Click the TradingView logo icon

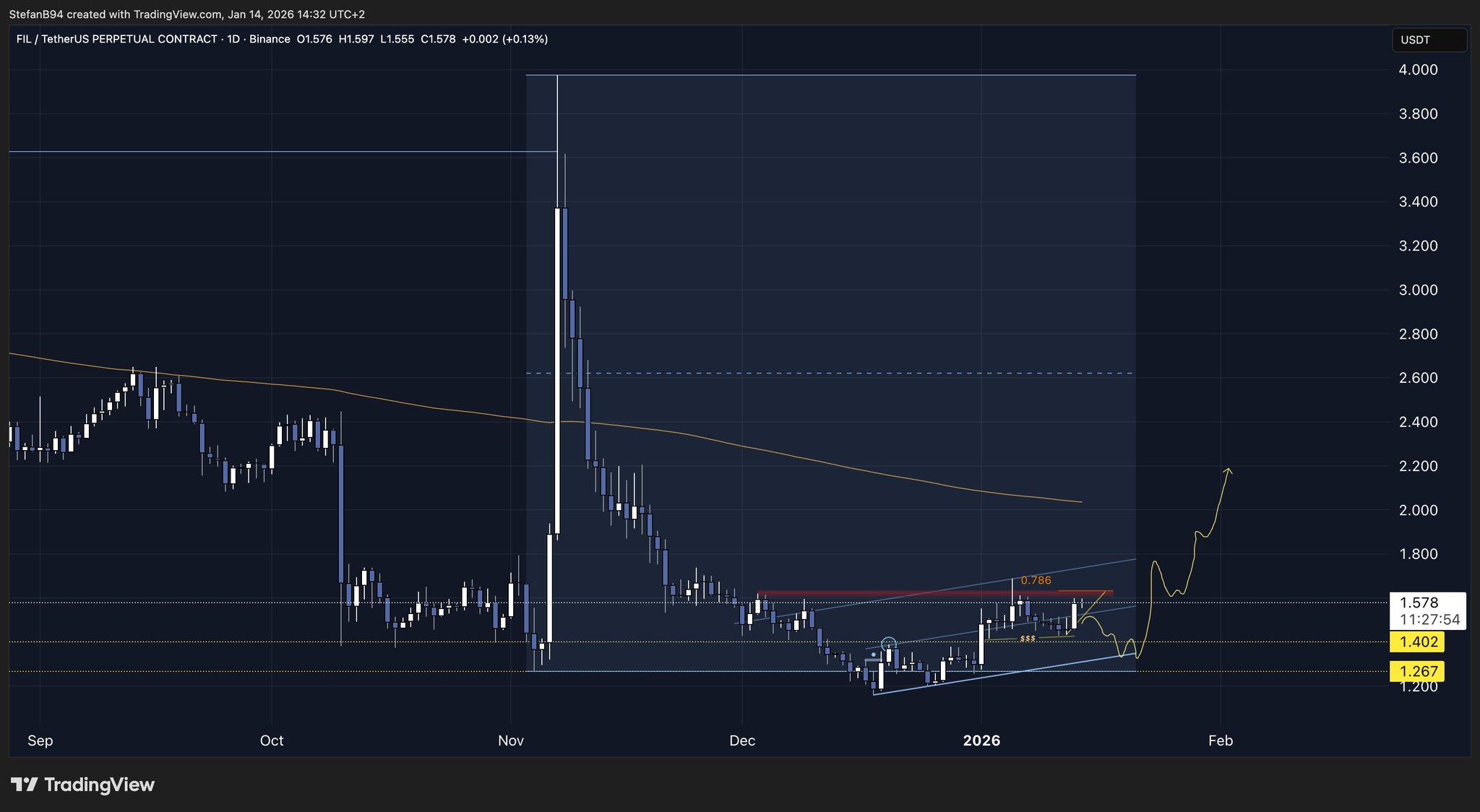pyautogui.click(x=25, y=785)
